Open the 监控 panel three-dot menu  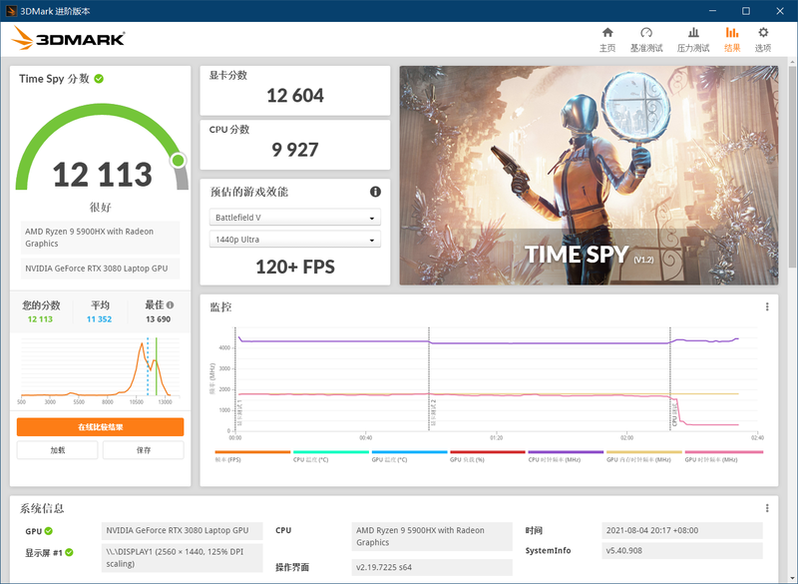coord(767,307)
